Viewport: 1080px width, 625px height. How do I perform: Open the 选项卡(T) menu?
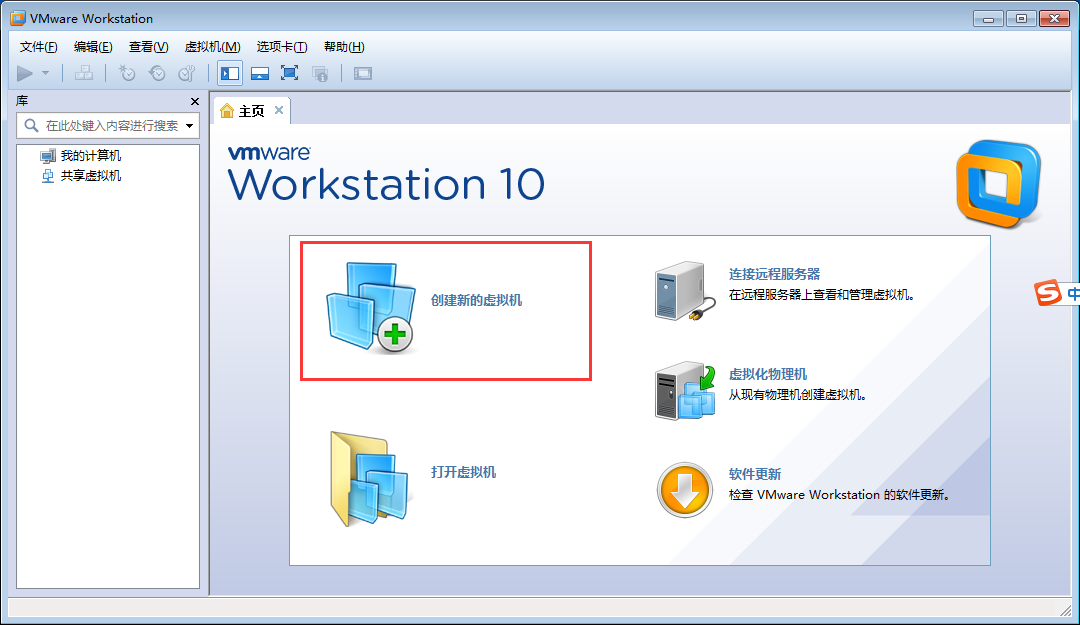tap(282, 47)
